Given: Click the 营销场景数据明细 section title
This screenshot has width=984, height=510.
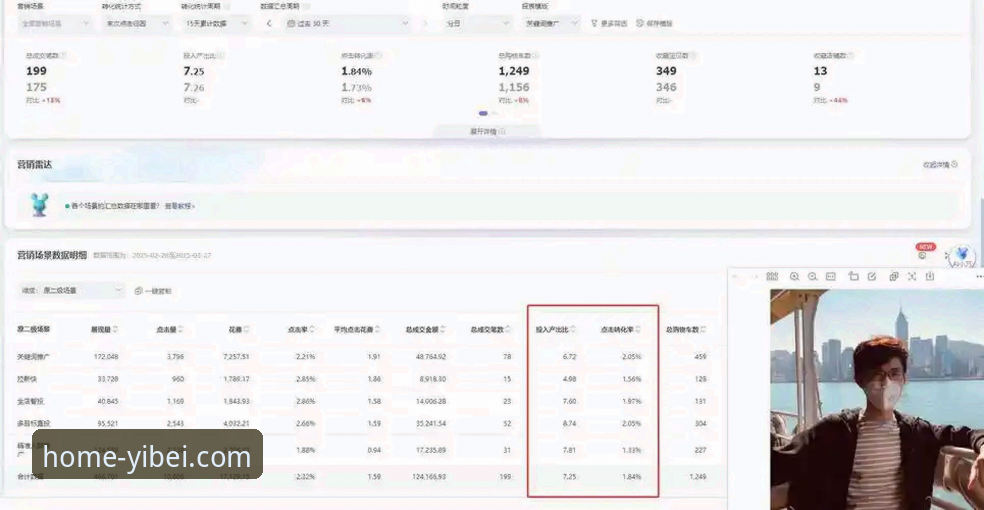Looking at the screenshot, I should (52, 255).
